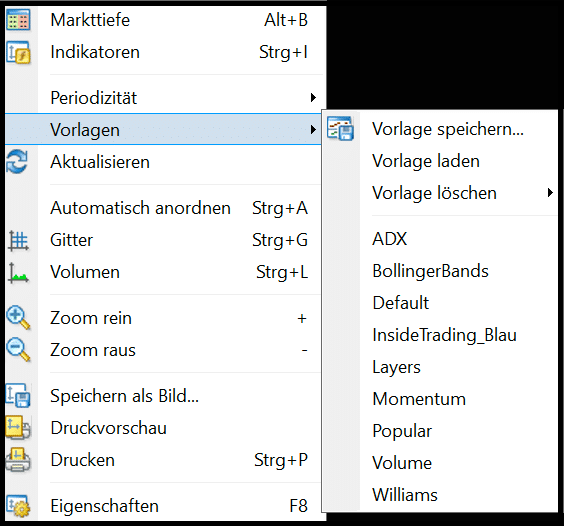Choose Vorlage laden entry
This screenshot has width=564, height=526.
click(x=440, y=161)
